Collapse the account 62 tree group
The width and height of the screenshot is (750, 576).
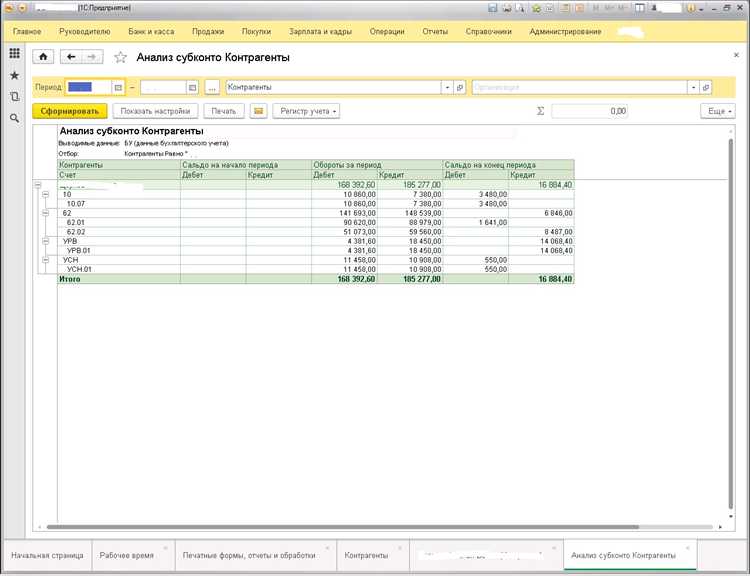tap(45, 213)
